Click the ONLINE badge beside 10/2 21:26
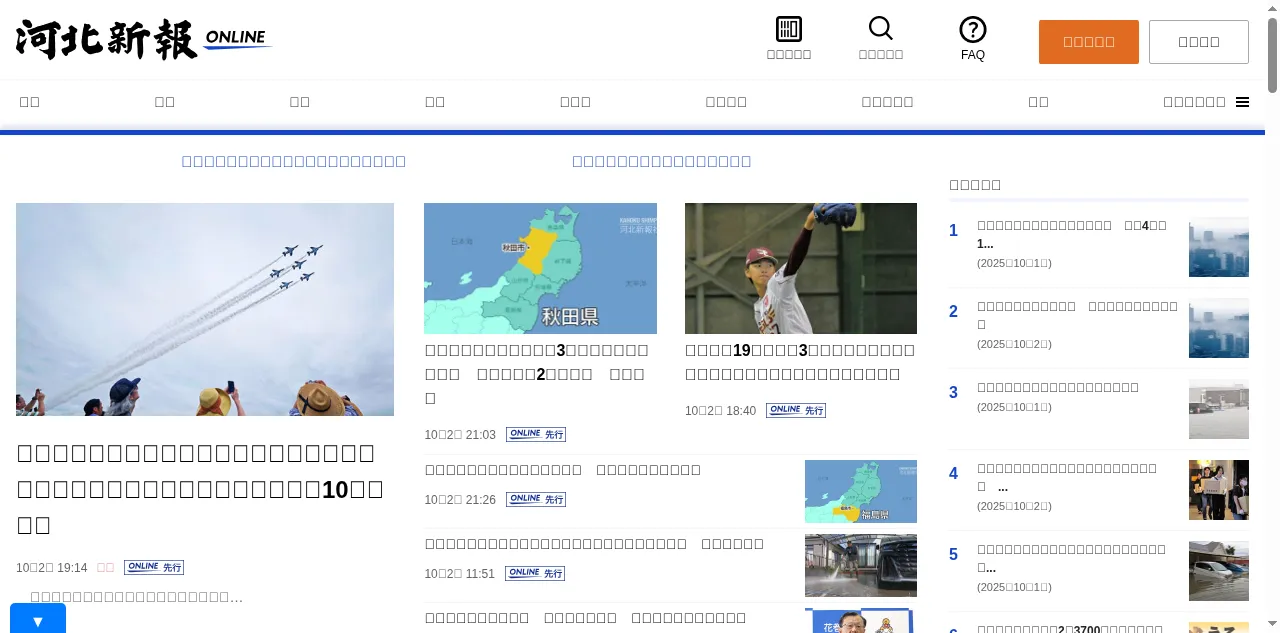 click(536, 499)
